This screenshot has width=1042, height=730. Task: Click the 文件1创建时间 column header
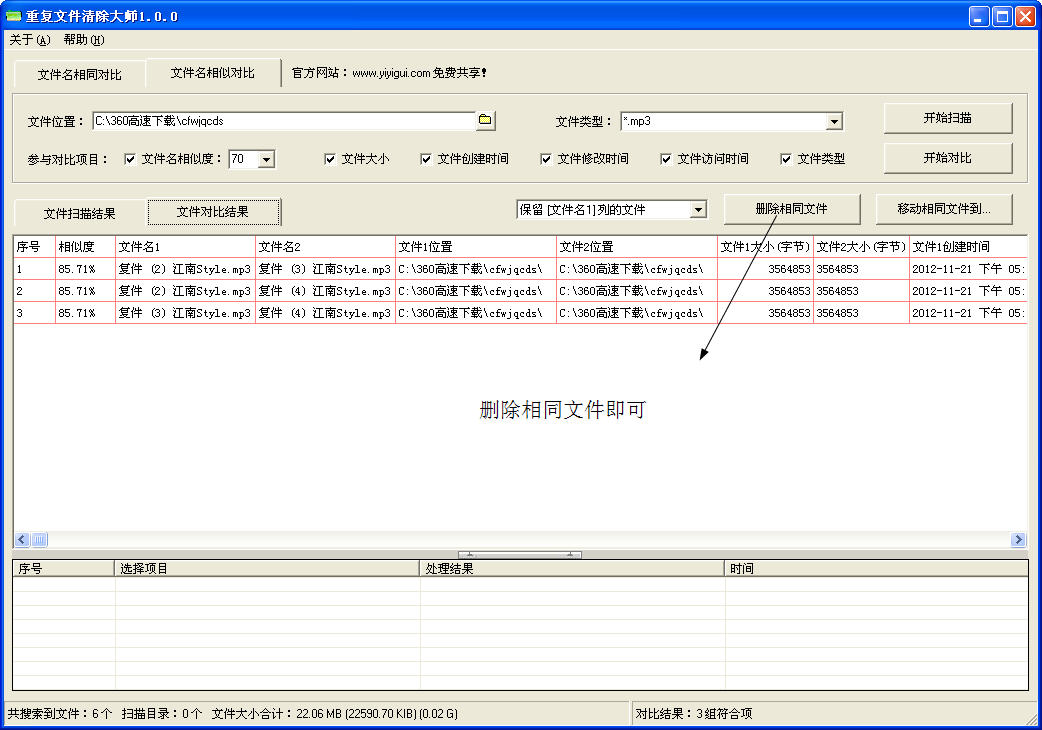tap(968, 246)
